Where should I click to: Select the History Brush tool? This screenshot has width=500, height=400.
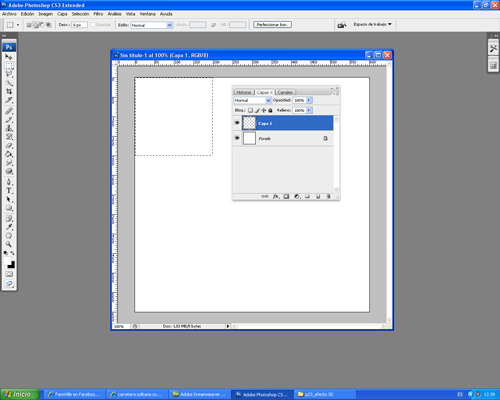9,137
